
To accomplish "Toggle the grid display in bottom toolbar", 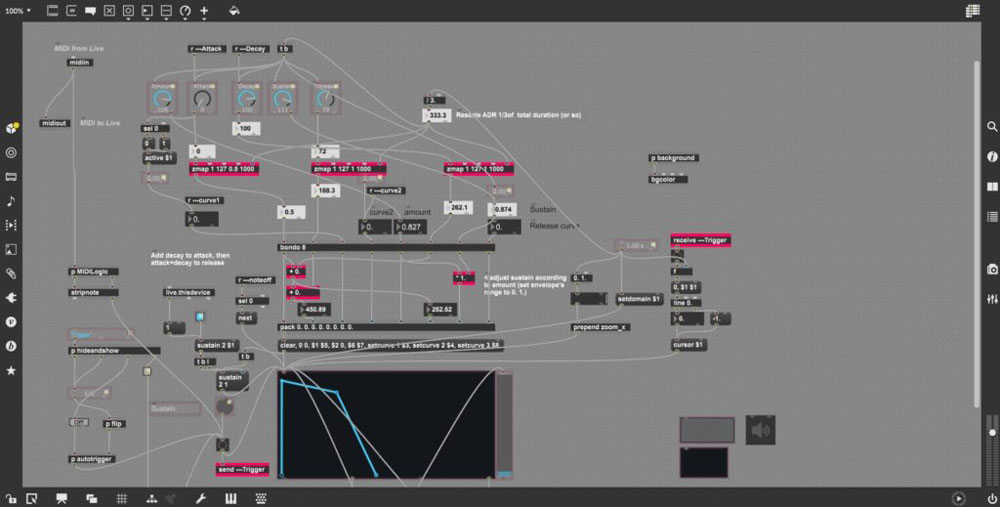I will pos(121,498).
